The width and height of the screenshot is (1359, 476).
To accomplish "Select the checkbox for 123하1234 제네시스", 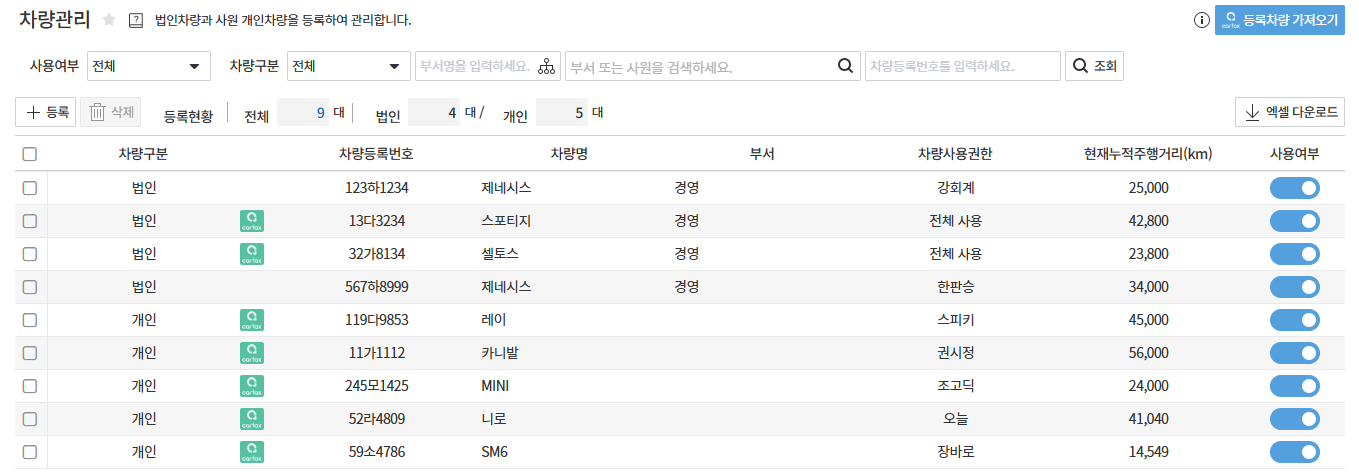I will (30, 188).
